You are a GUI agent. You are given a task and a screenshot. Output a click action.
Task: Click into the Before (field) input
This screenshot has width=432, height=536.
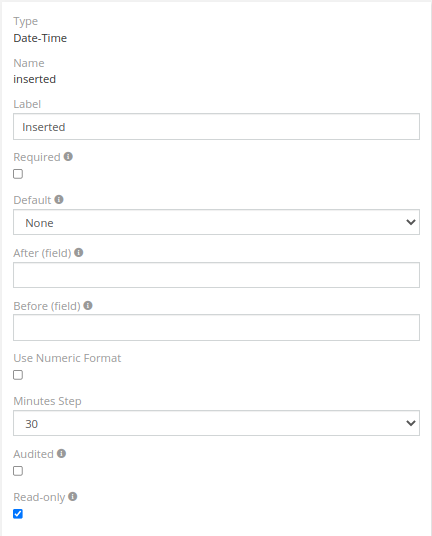(x=216, y=327)
